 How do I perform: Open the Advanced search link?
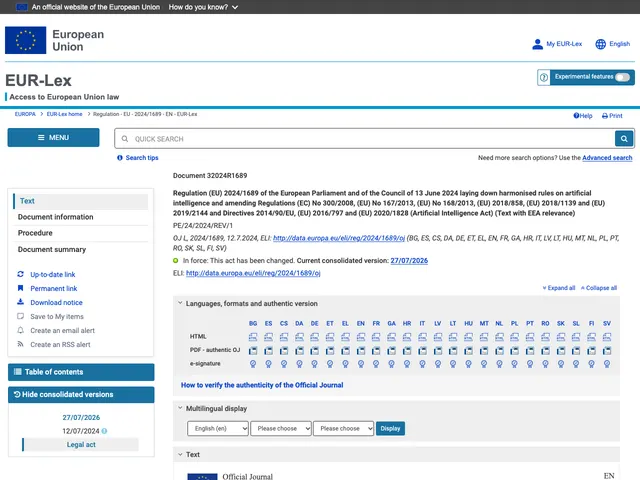tap(607, 158)
